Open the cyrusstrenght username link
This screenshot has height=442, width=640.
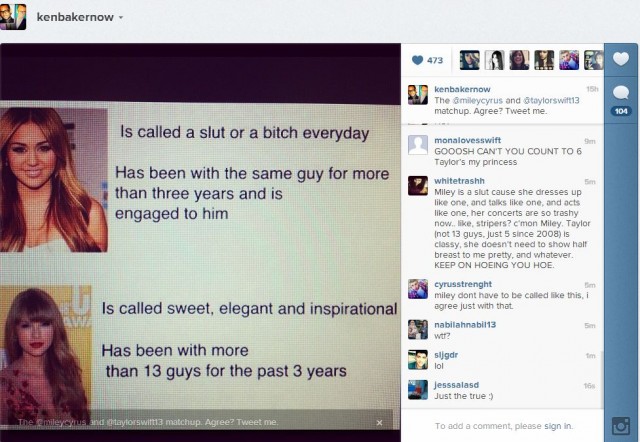[466, 285]
